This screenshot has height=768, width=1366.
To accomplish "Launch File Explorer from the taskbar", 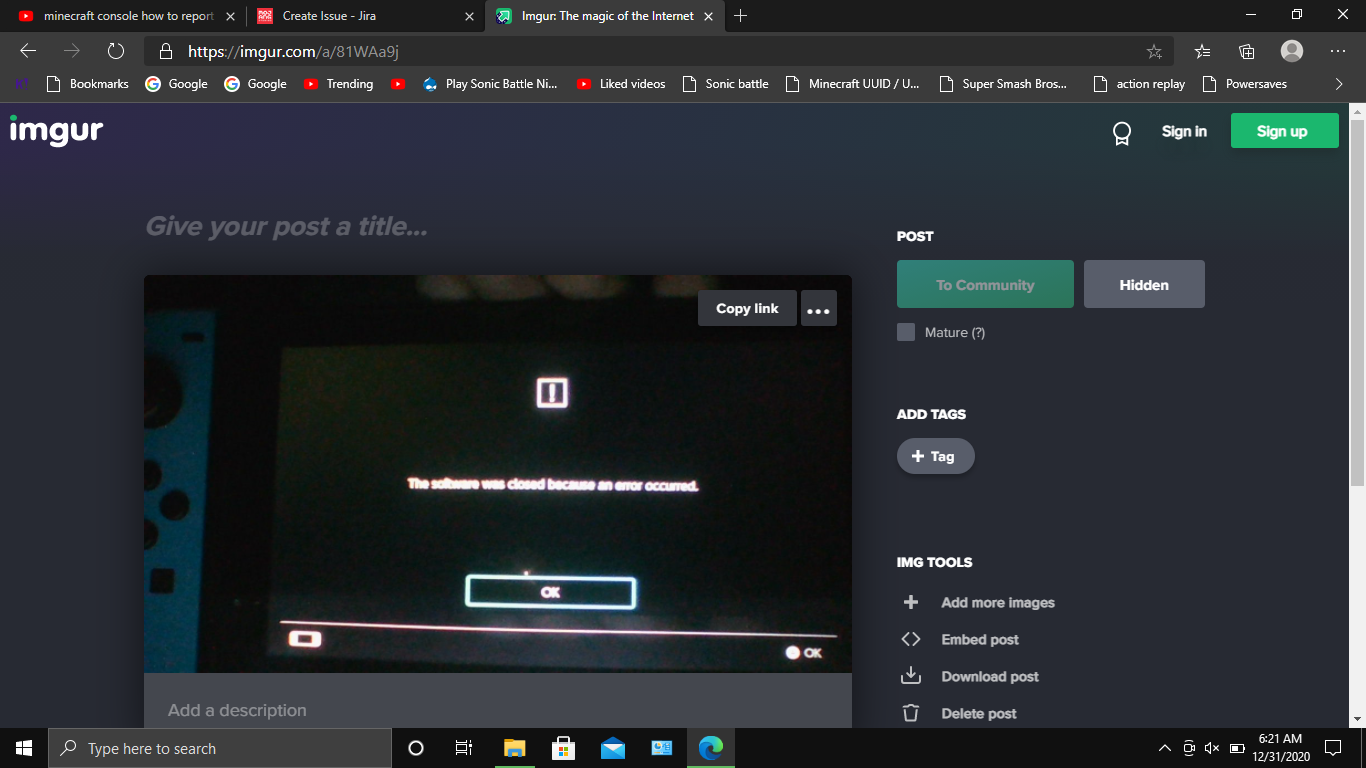I will click(515, 748).
